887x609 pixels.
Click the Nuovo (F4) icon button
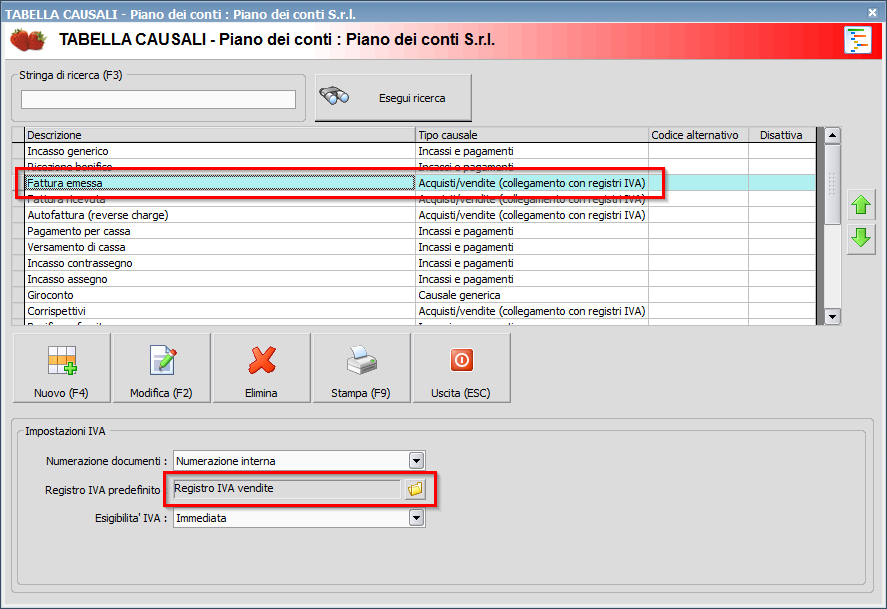62,368
